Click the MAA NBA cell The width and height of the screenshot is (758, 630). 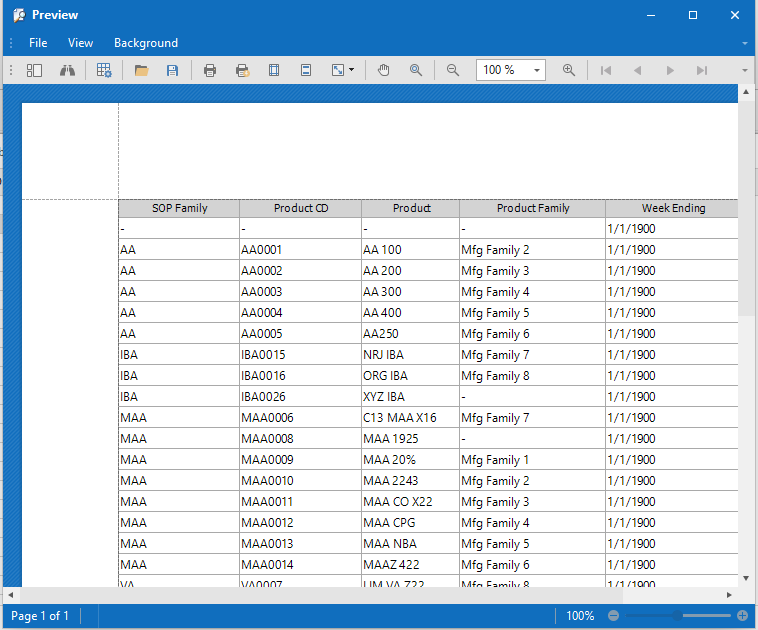point(410,544)
